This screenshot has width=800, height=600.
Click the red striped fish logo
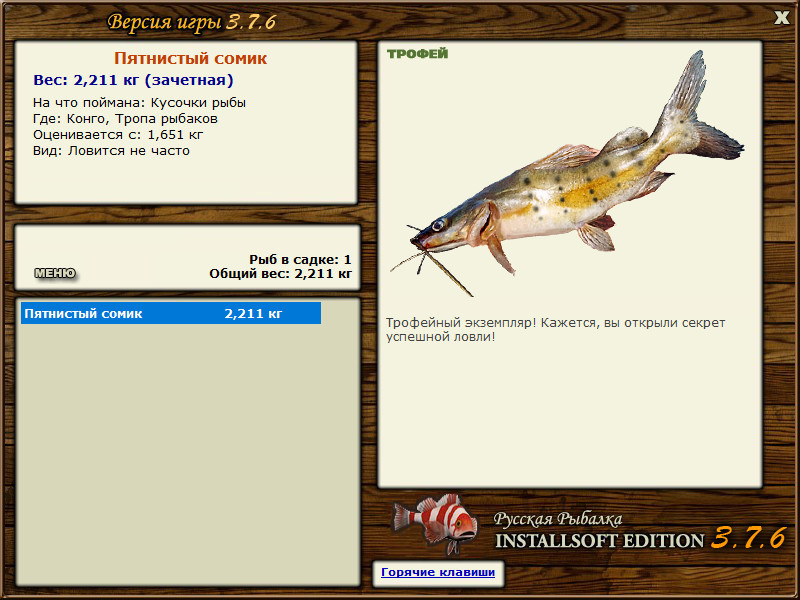click(435, 523)
